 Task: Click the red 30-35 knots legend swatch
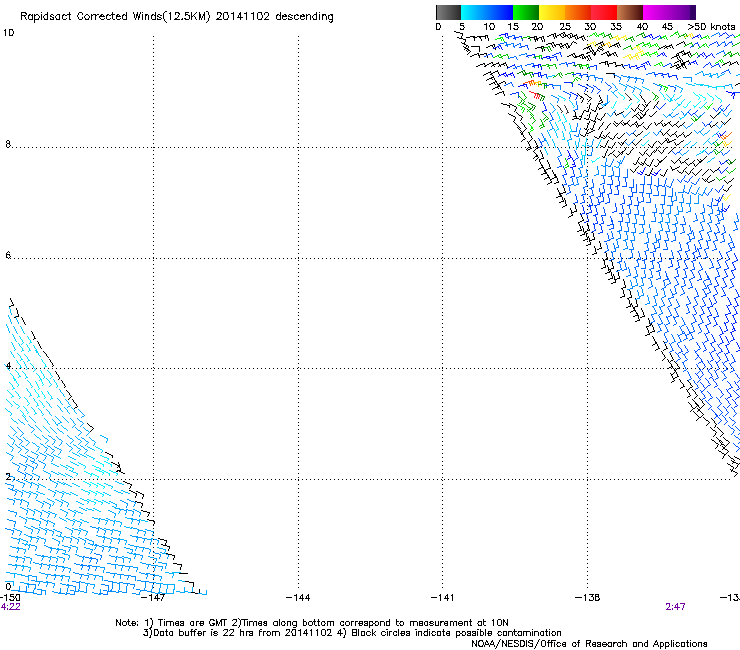coord(604,12)
